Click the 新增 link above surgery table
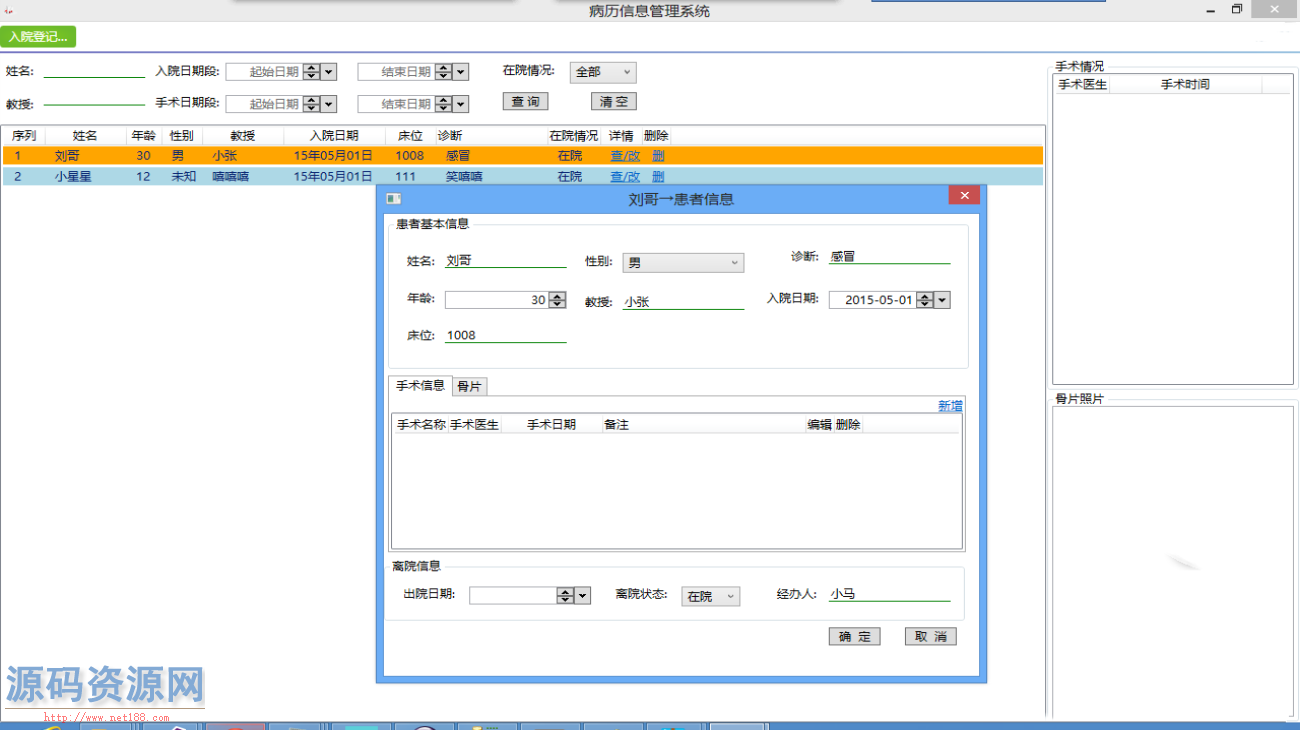 (x=950, y=406)
